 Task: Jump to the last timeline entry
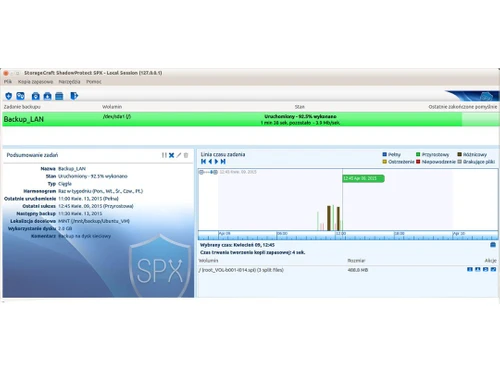point(223,162)
